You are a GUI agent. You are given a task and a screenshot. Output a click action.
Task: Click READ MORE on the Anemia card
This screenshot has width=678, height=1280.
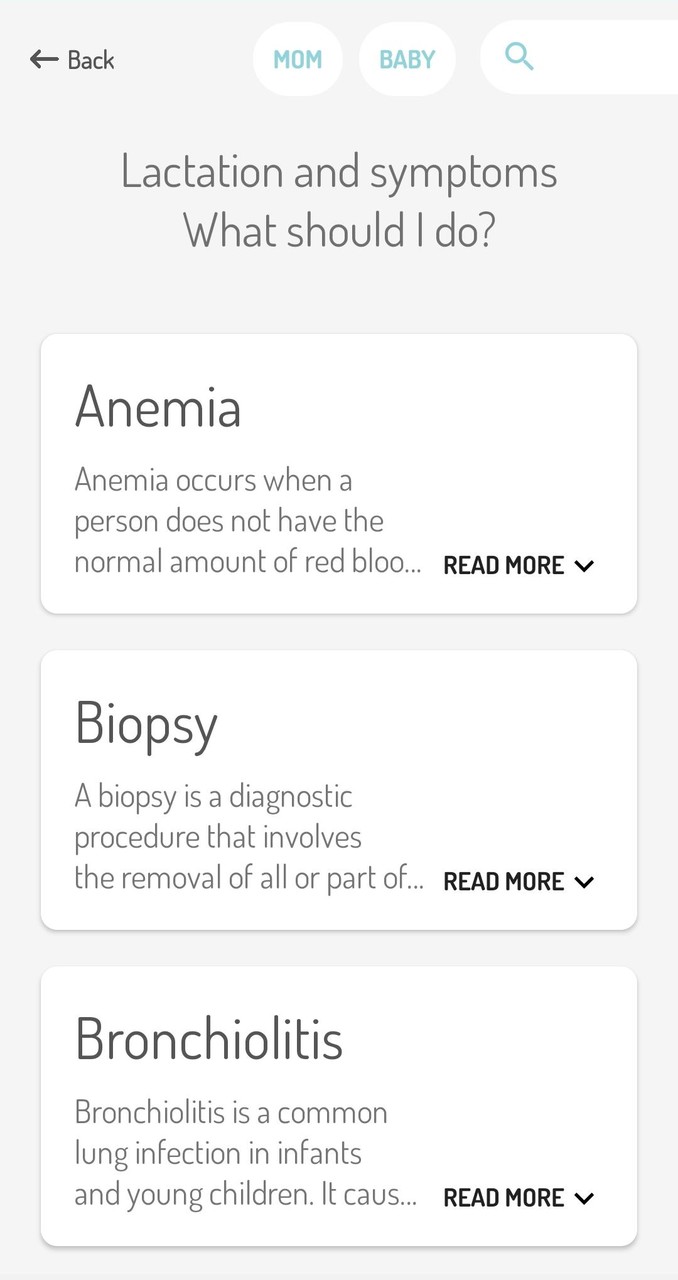(504, 565)
